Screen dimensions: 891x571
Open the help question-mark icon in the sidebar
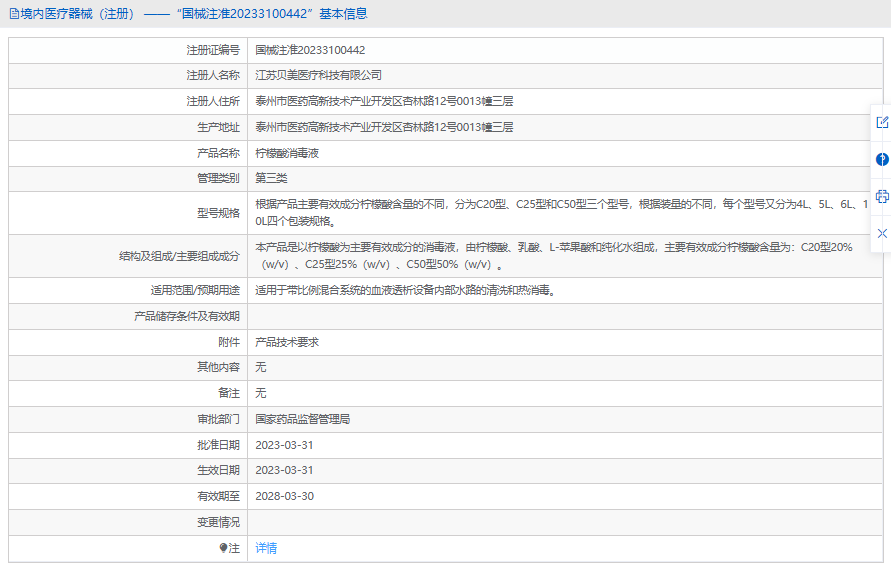click(x=882, y=159)
